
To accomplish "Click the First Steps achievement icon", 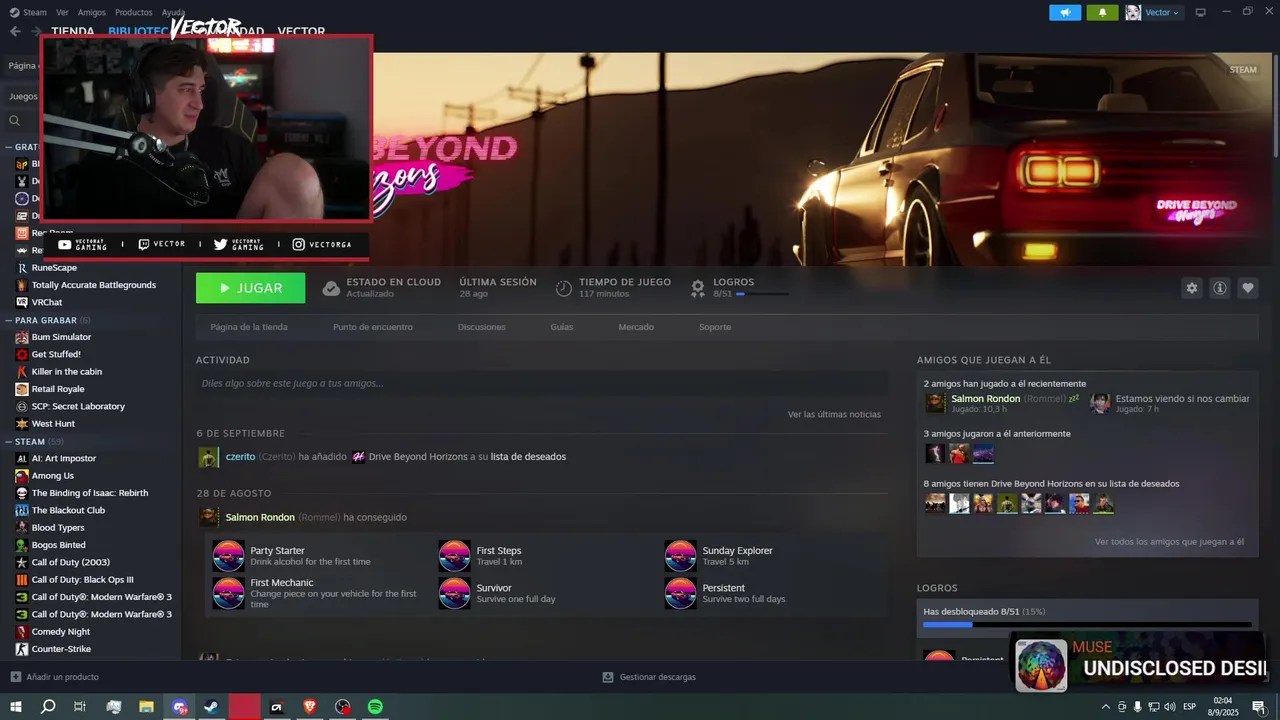I will pyautogui.click(x=454, y=556).
